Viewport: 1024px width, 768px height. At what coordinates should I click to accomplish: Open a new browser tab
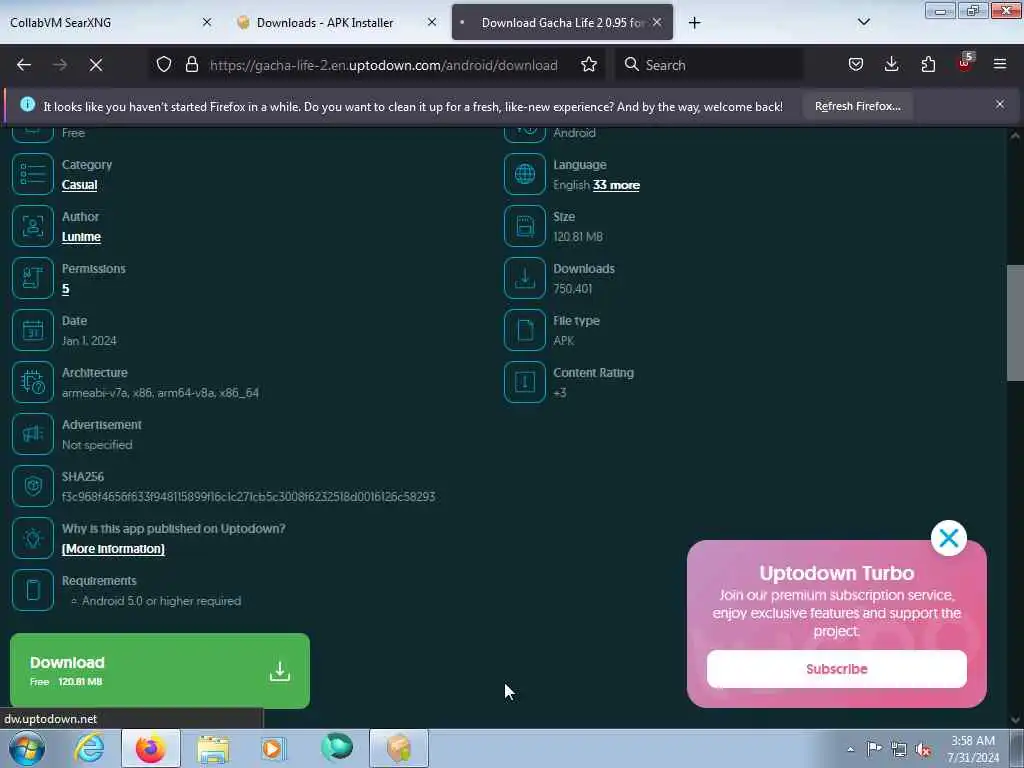(694, 23)
